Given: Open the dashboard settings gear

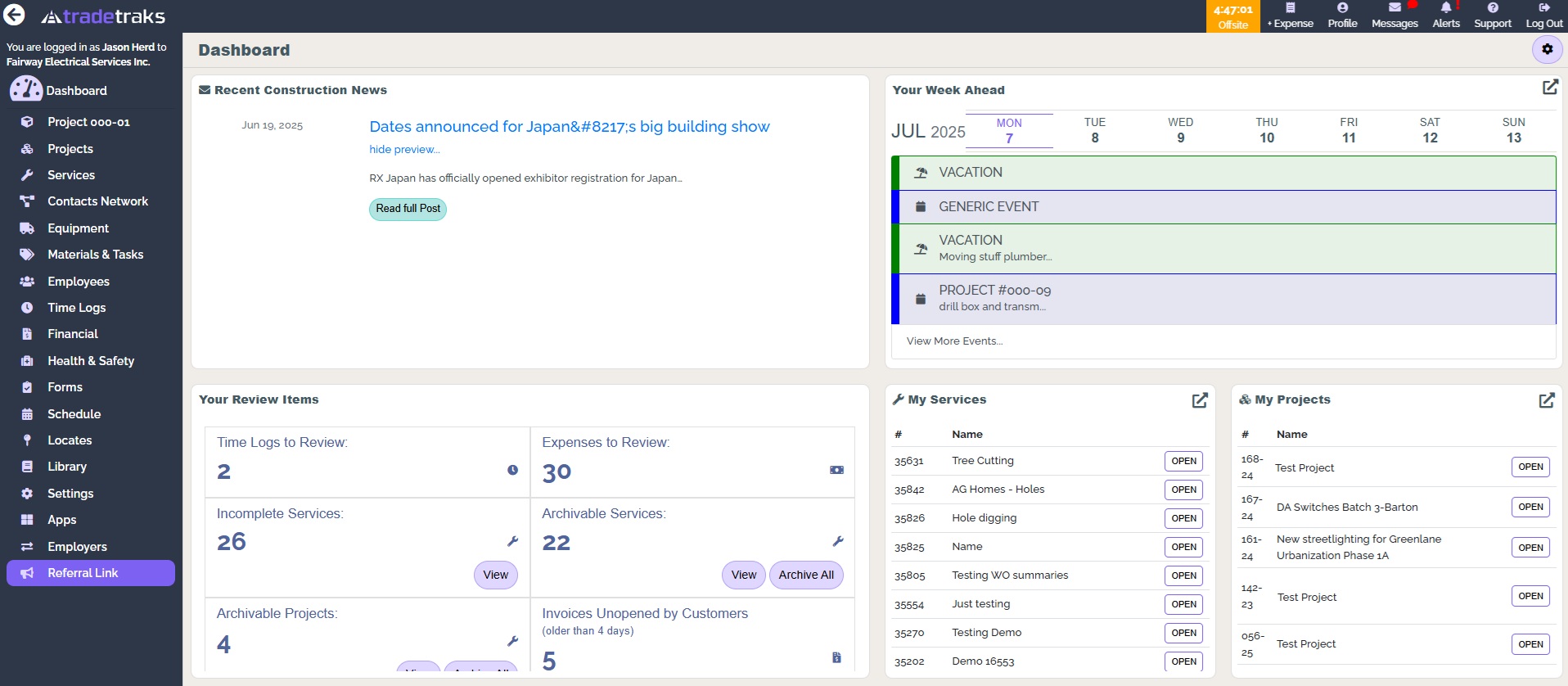Looking at the screenshot, I should coord(1547,49).
